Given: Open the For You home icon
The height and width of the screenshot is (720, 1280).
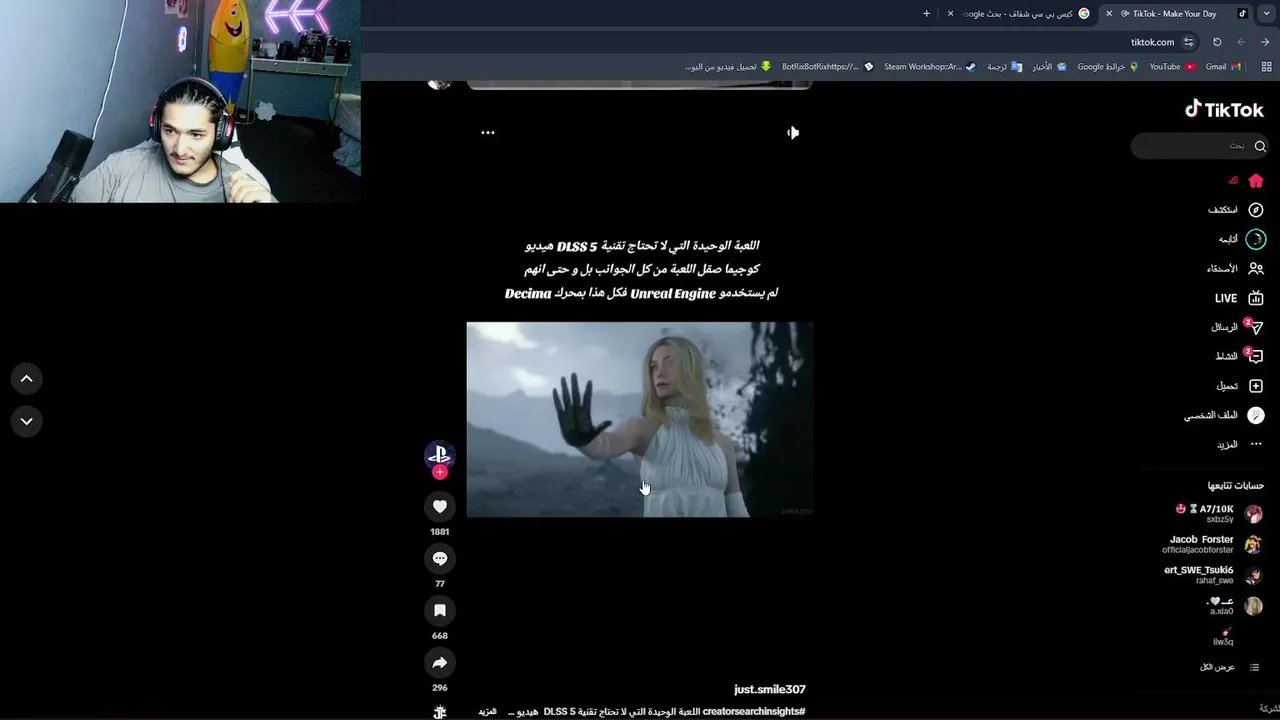Looking at the screenshot, I should coord(1256,181).
